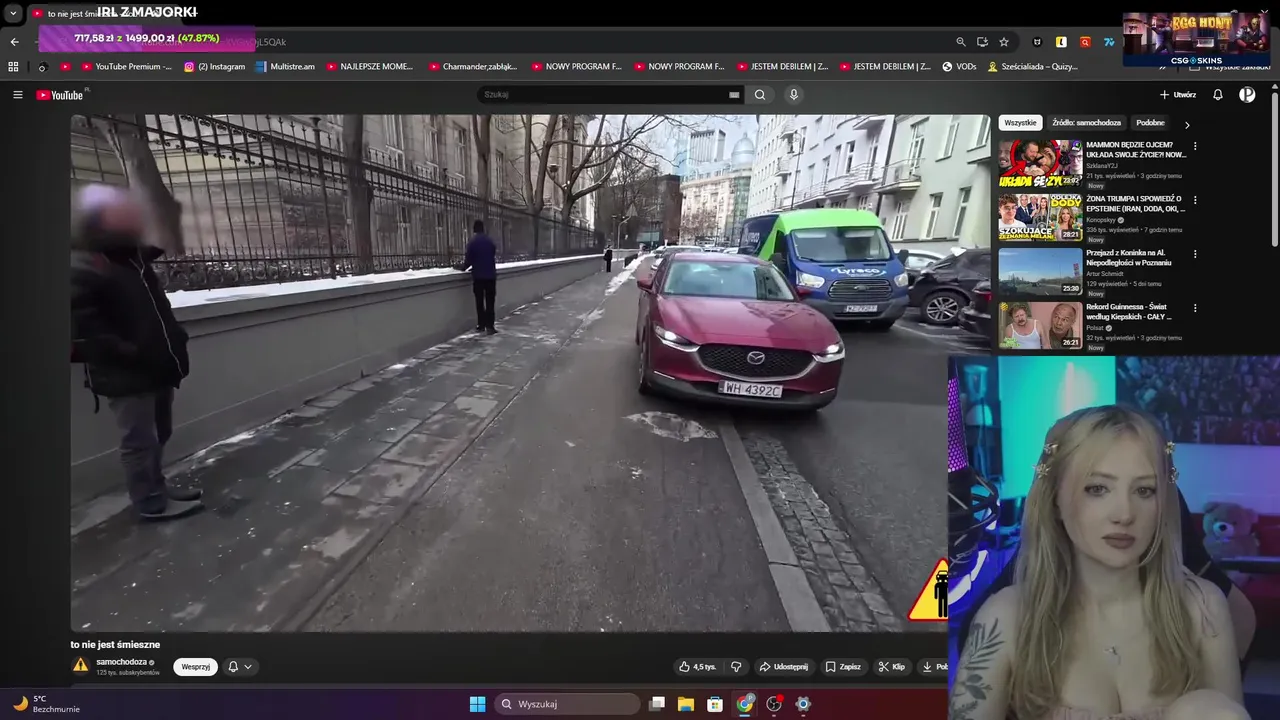
Task: Open the YouTube Premium bookmark
Action: tap(125, 67)
